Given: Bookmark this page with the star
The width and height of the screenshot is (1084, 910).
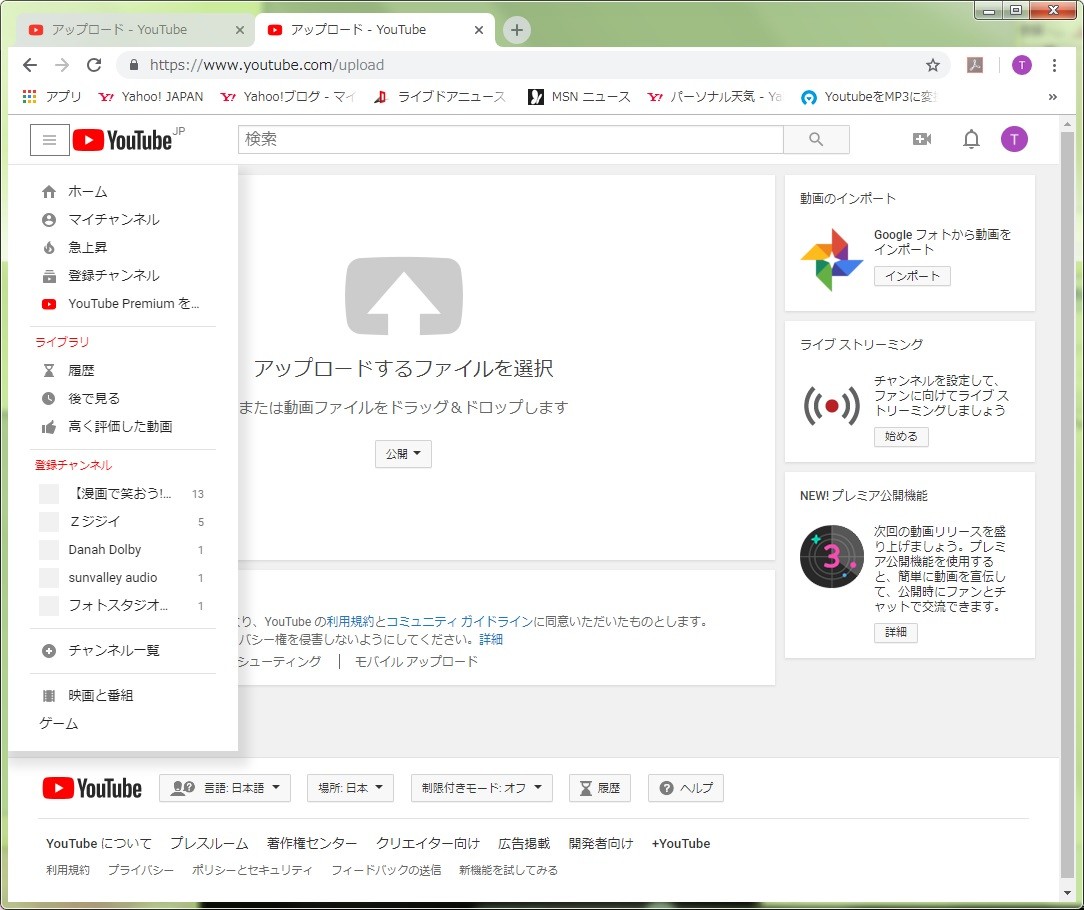Looking at the screenshot, I should (x=933, y=65).
